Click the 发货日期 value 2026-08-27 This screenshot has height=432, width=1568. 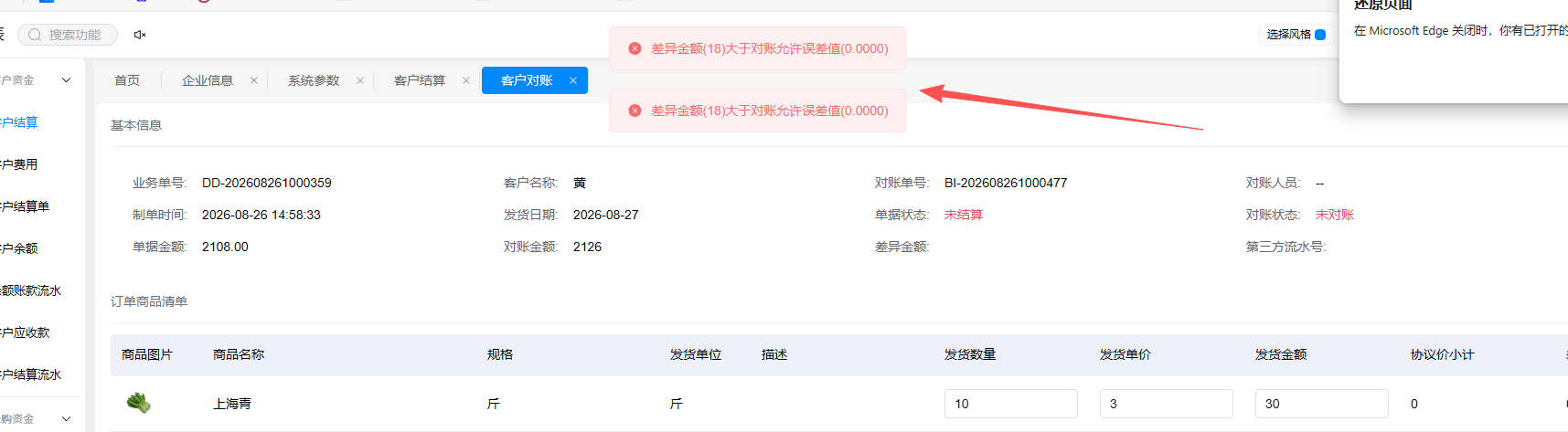[x=606, y=215]
